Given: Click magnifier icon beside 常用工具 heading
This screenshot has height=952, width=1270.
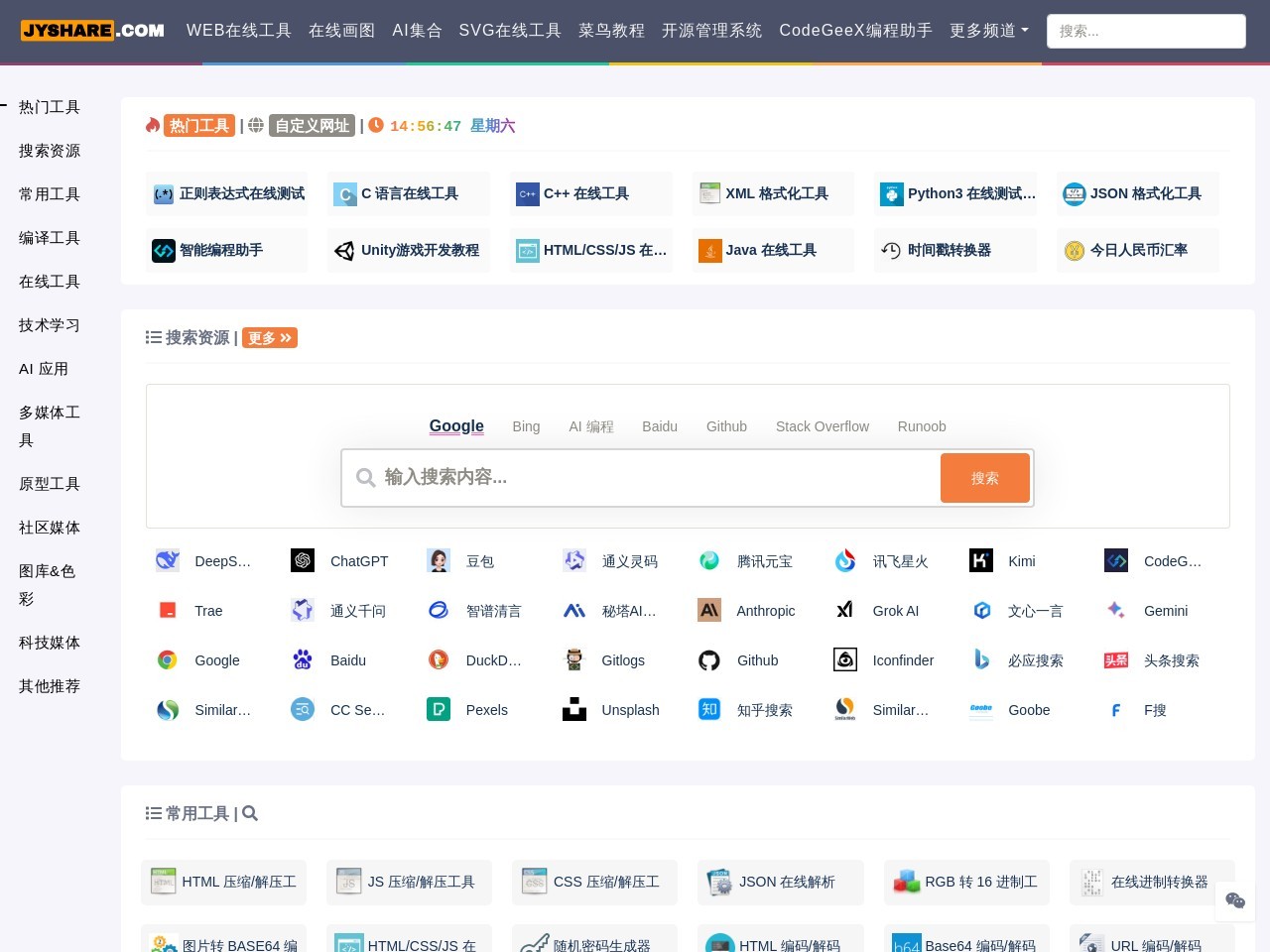Looking at the screenshot, I should point(250,813).
